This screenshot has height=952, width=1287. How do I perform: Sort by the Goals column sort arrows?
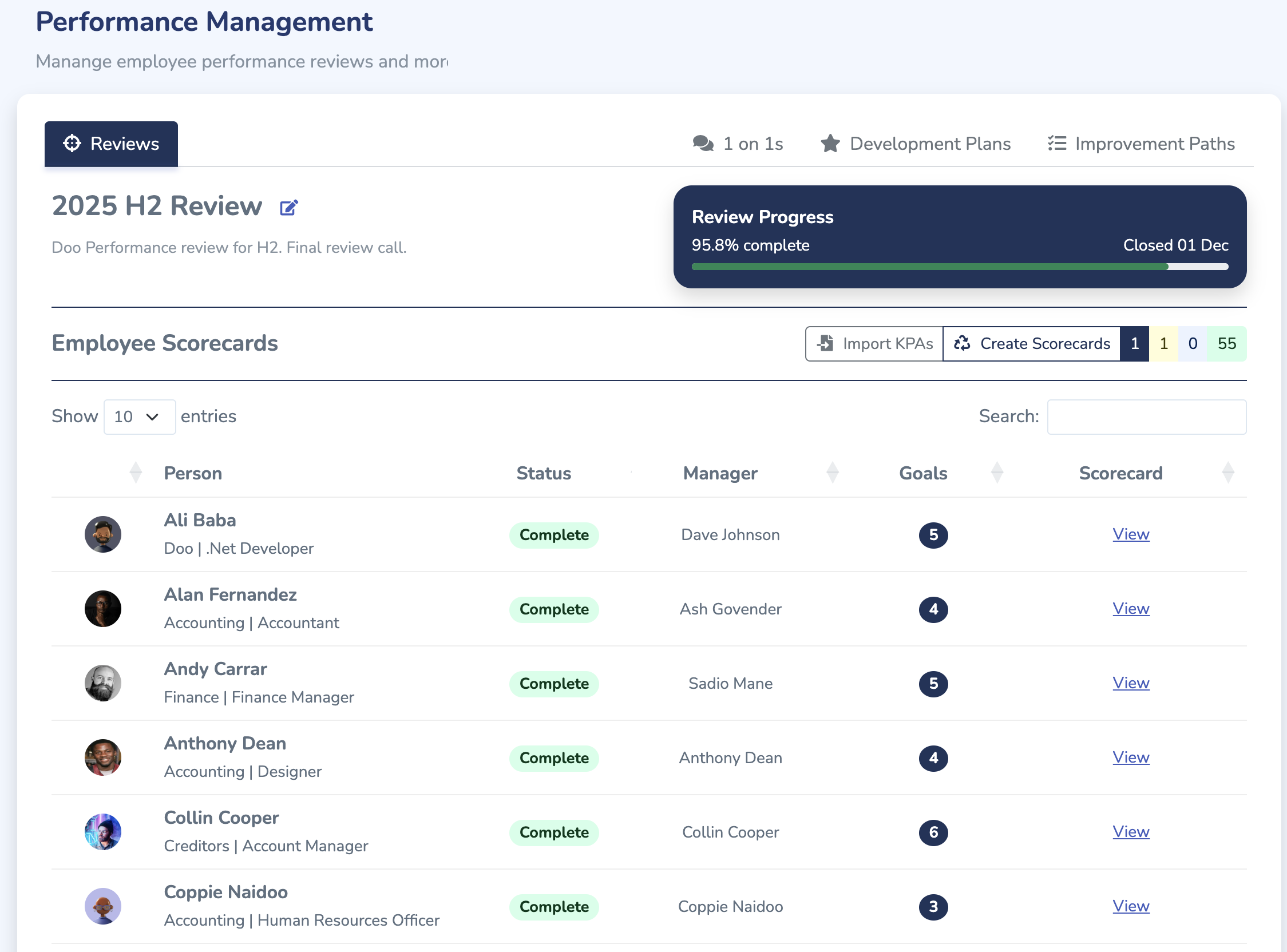[997, 473]
